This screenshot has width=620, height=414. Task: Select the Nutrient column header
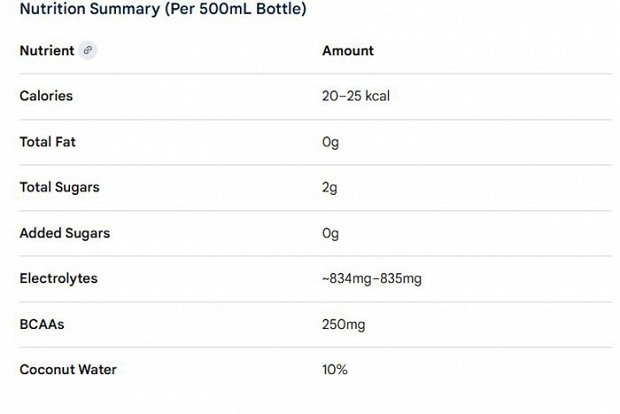(47, 51)
